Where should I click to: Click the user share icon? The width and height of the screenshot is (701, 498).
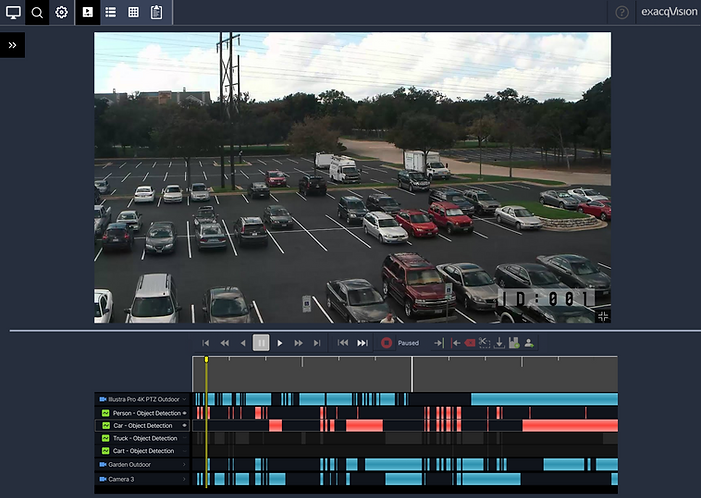[529, 343]
